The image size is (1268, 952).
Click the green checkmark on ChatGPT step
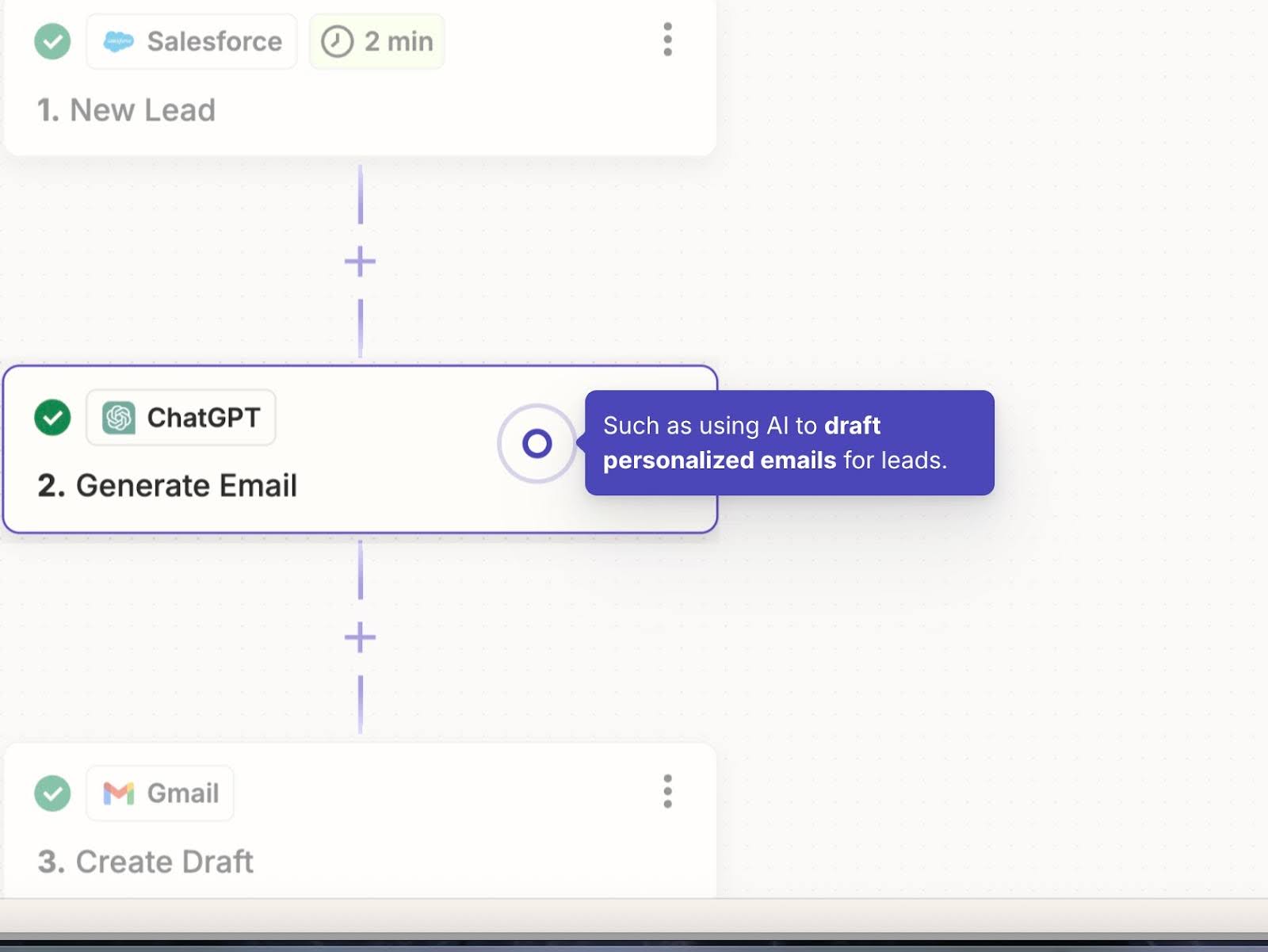point(52,417)
